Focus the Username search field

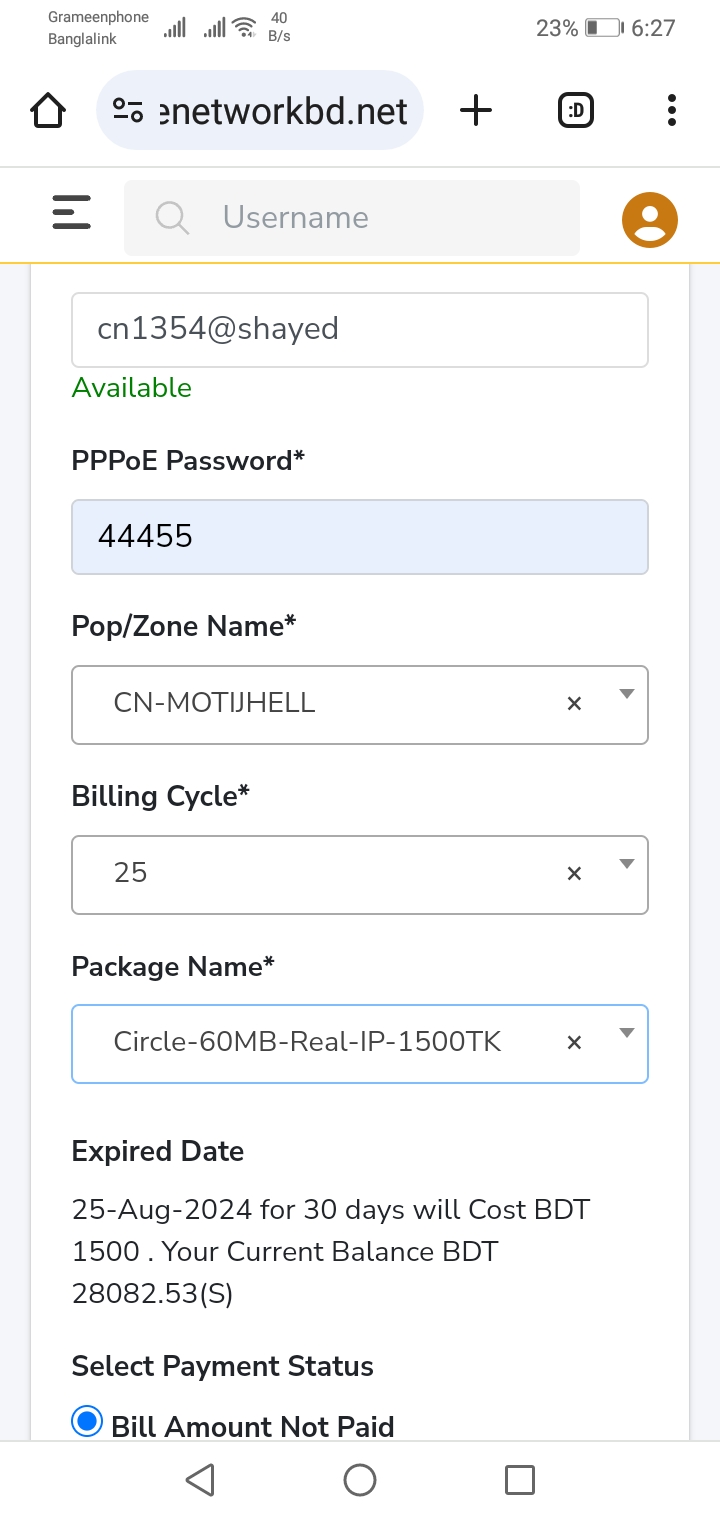352,217
